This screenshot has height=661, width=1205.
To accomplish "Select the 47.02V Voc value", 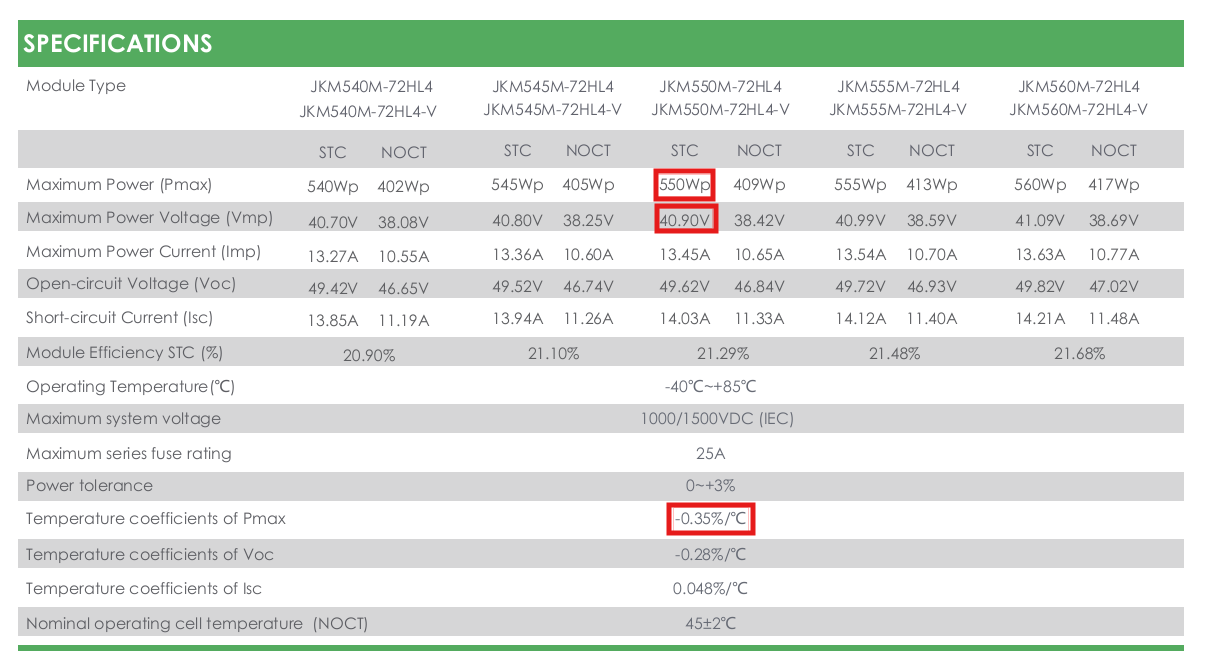I will (x=1113, y=287).
